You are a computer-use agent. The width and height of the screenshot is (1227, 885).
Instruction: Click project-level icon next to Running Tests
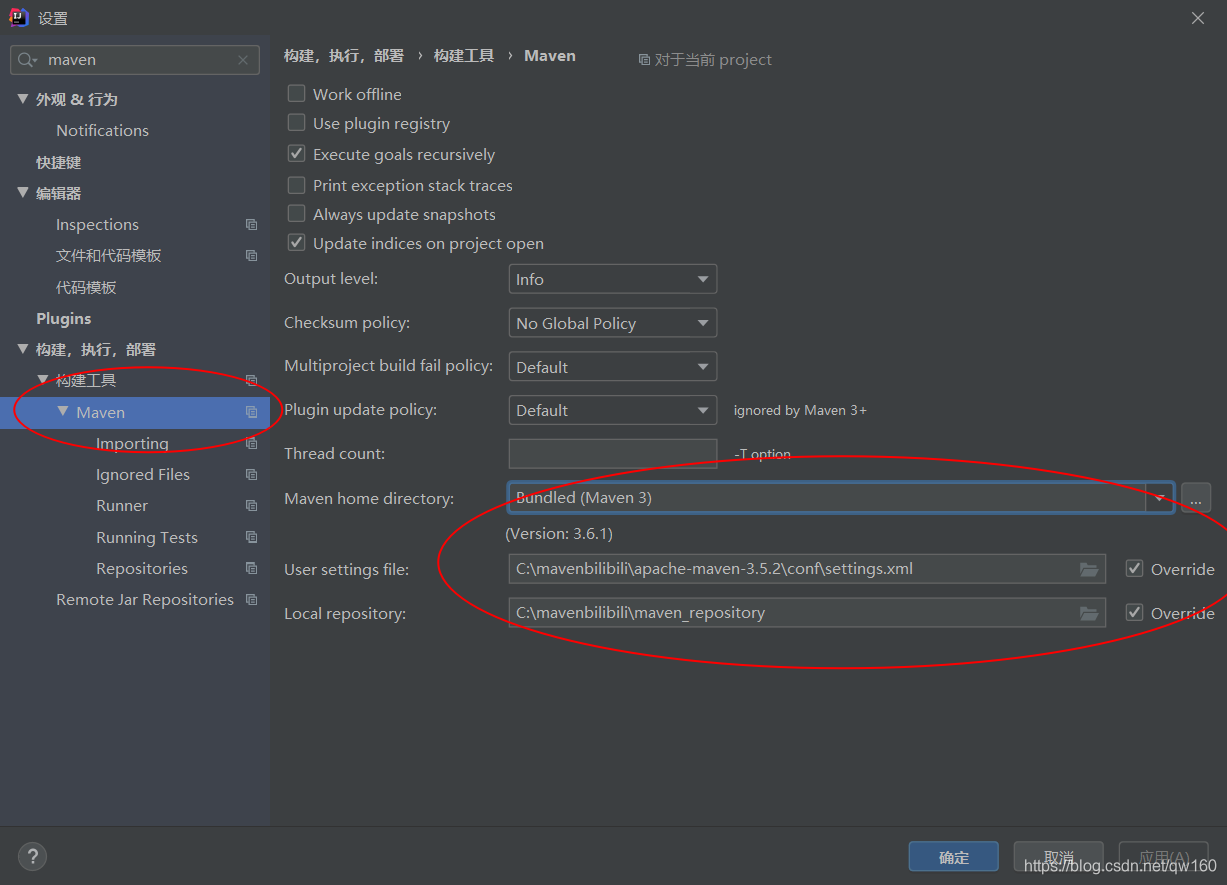pyautogui.click(x=251, y=537)
